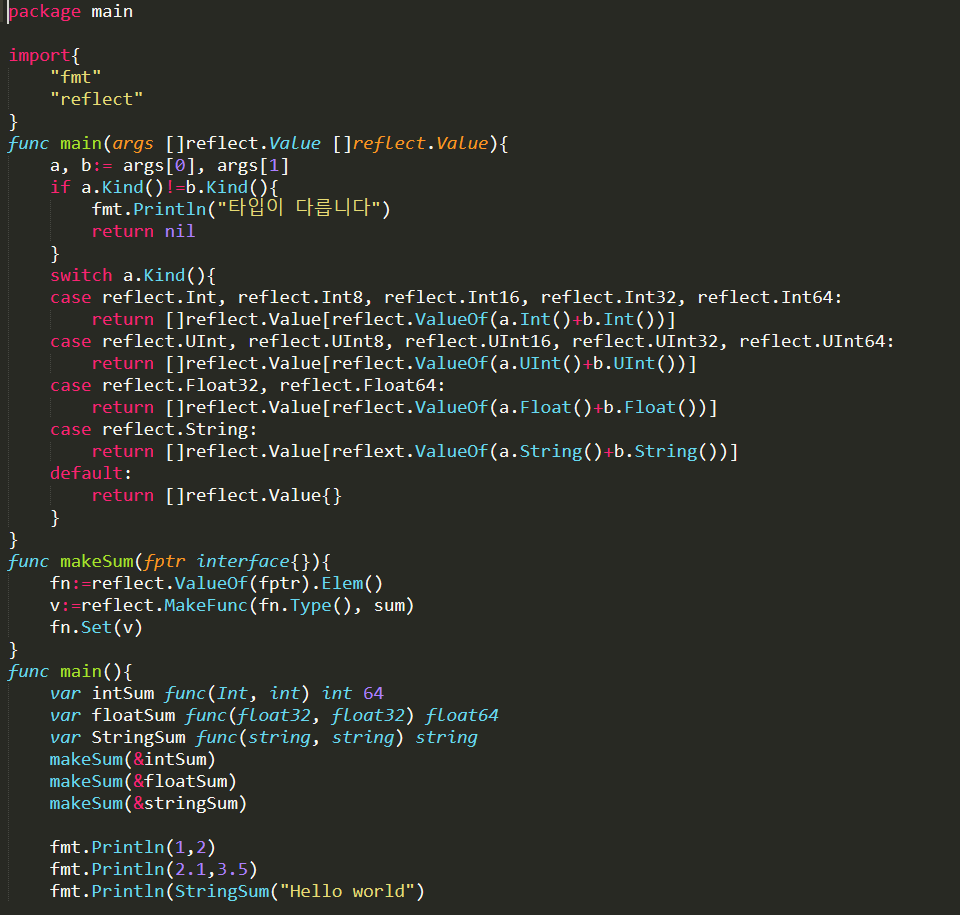
Task: Click the 'makeSum(&floatSum)' call
Action: [x=143, y=782]
